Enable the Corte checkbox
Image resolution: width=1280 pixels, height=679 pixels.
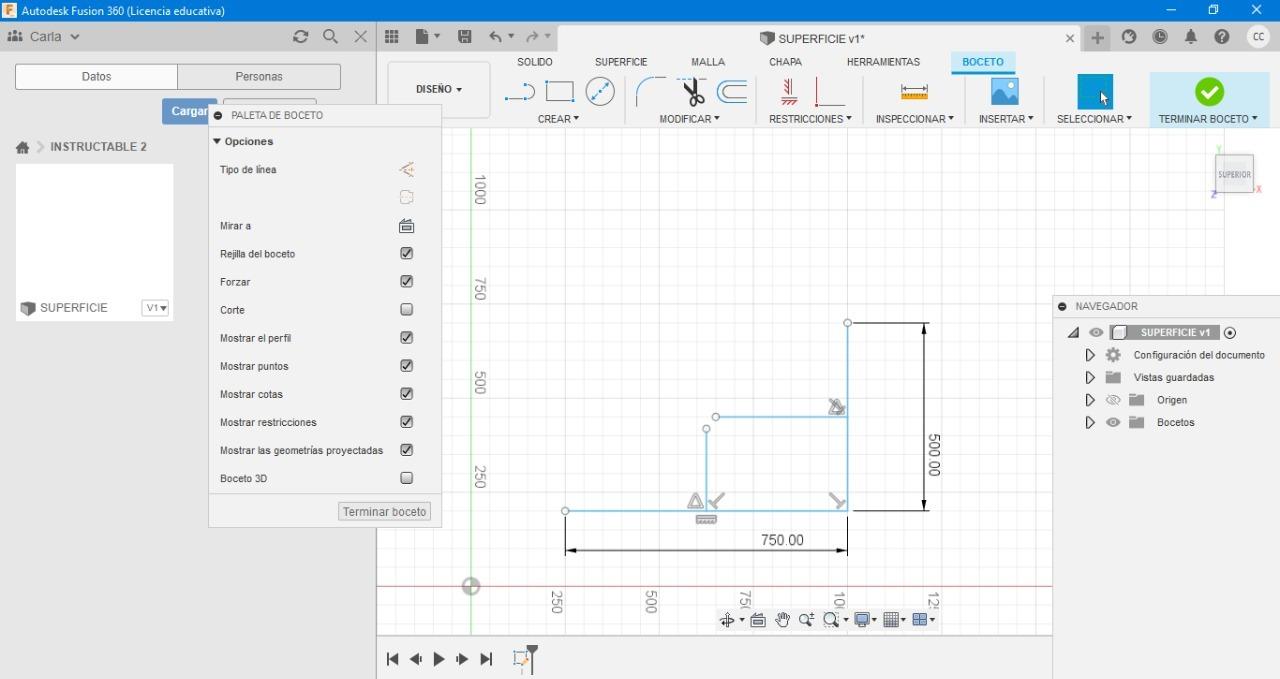coord(406,310)
